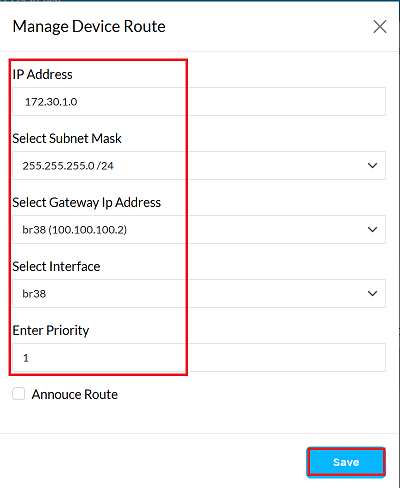The height and width of the screenshot is (488, 400).
Task: Click the IP Address field label
Action: tap(42, 74)
